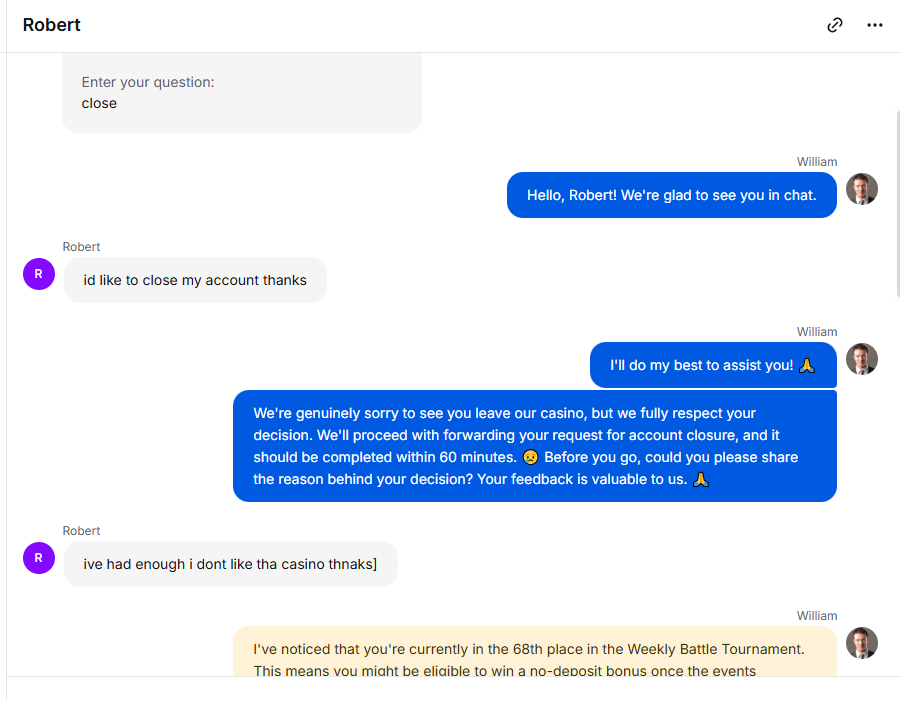Click the 'Robert' sender name above 'ive had enough'

coord(82,531)
